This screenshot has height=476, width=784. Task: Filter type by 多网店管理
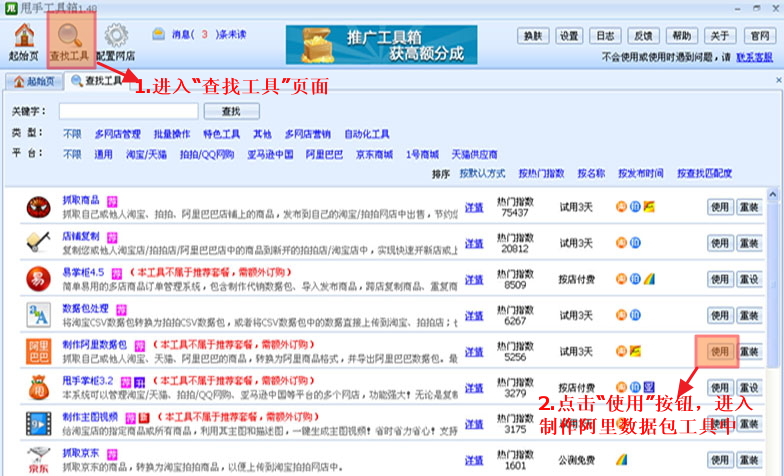pos(118,134)
